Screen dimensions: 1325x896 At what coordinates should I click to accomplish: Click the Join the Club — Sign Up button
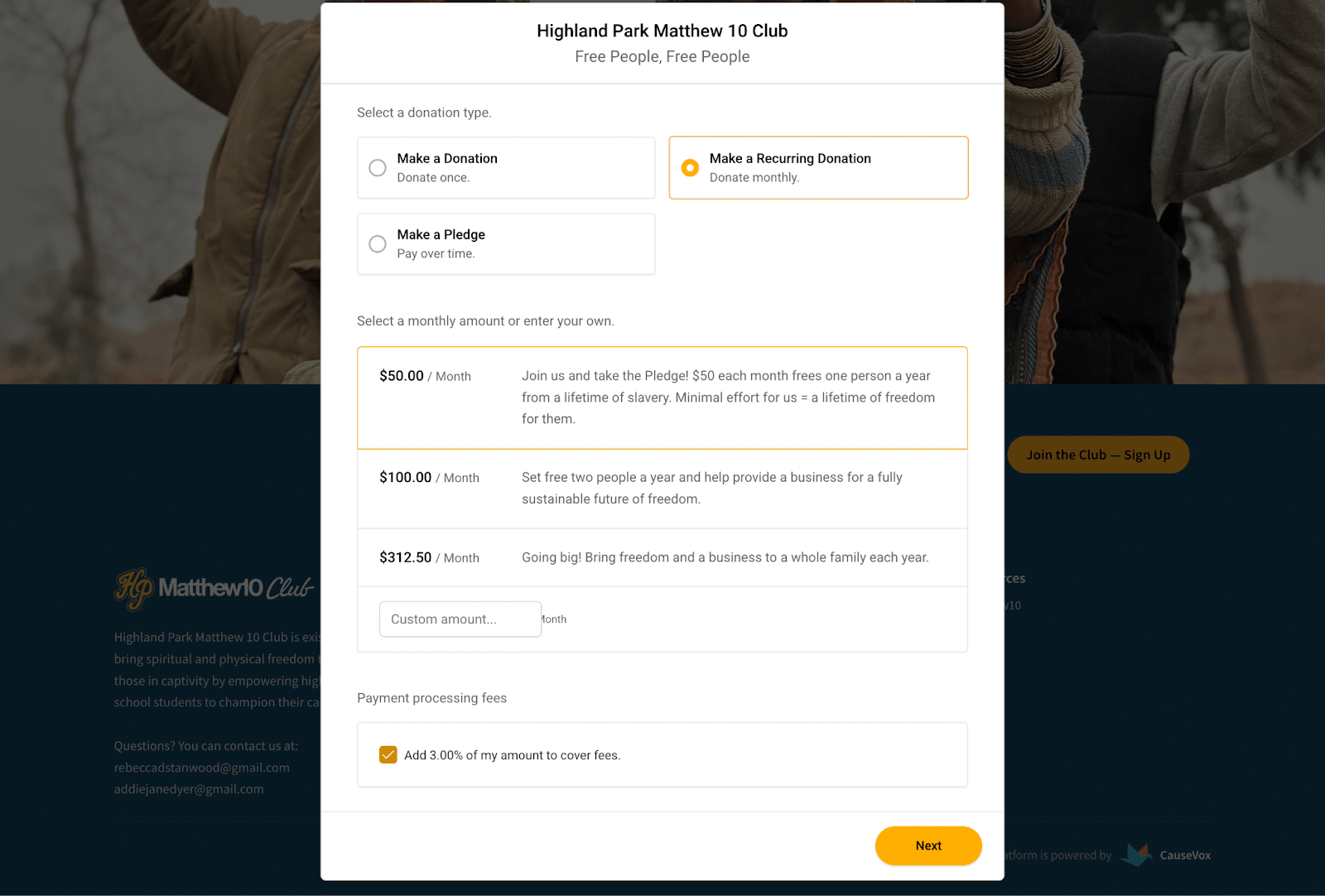[1098, 454]
